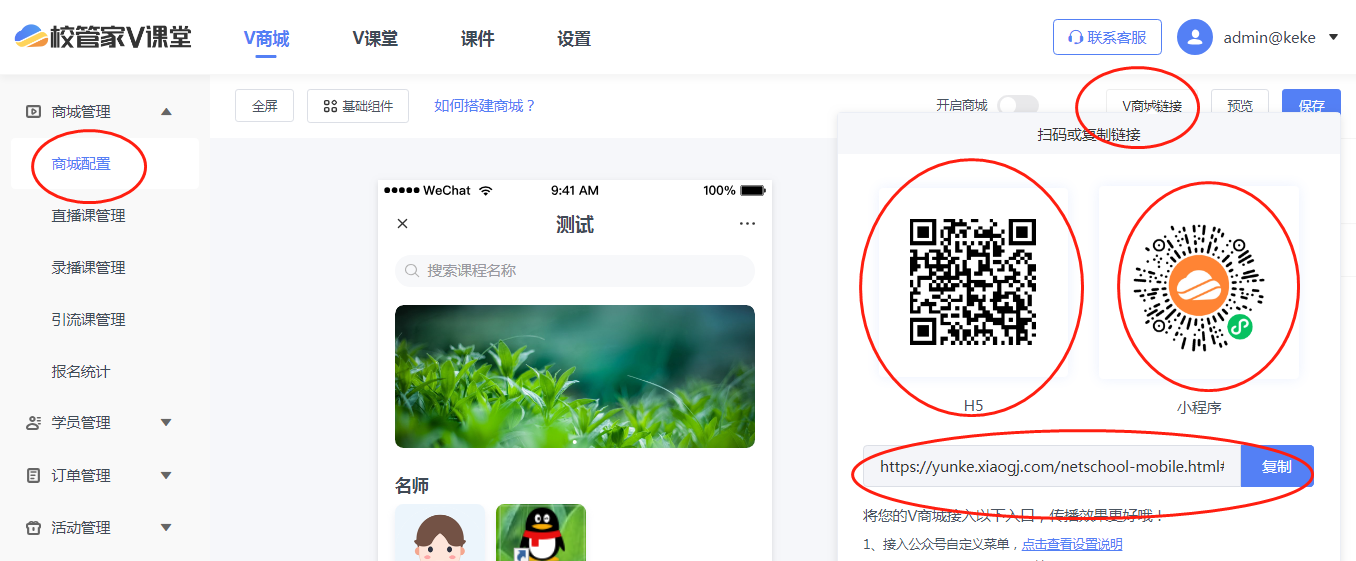Click the 基础组件 button
Image resolution: width=1356 pixels, height=561 pixels.
(358, 106)
